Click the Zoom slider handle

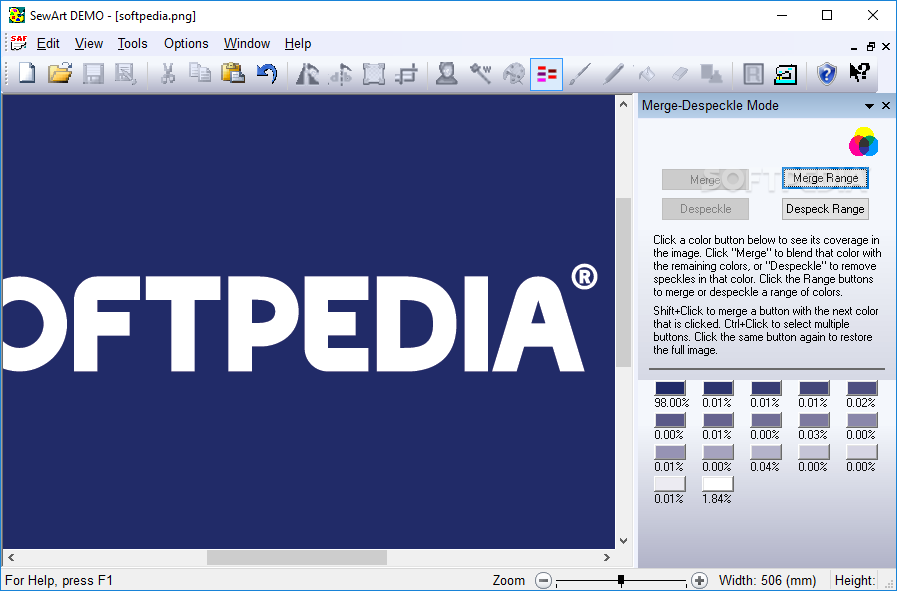coord(621,581)
